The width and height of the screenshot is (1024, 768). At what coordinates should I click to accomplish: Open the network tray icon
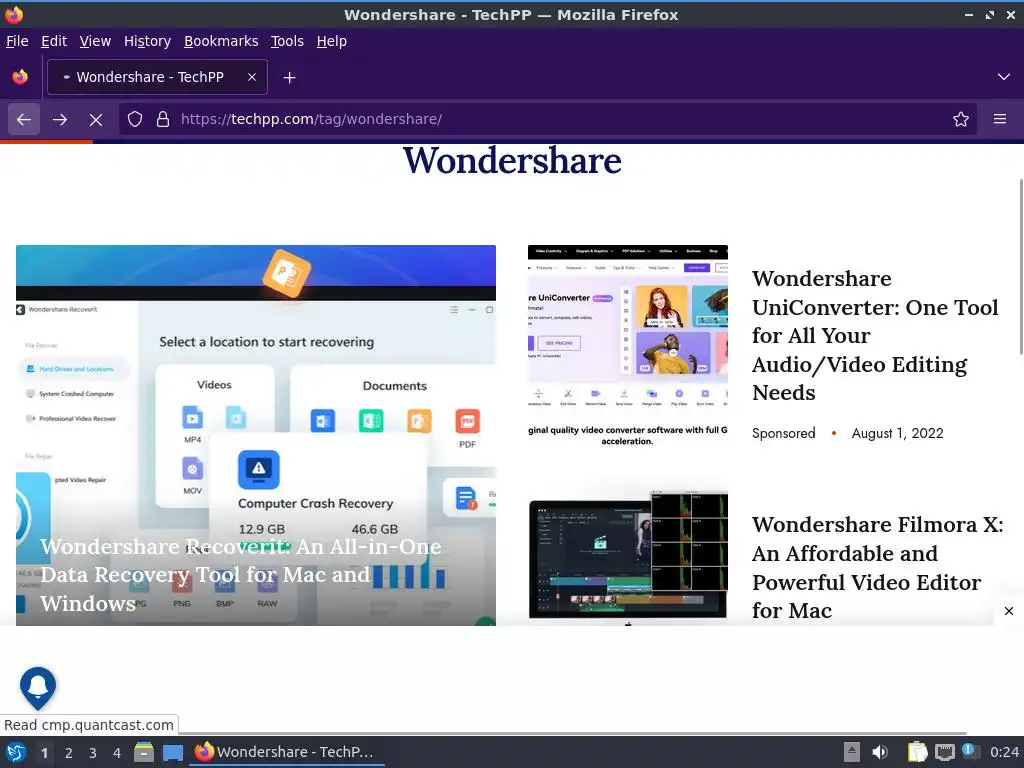[x=944, y=752]
